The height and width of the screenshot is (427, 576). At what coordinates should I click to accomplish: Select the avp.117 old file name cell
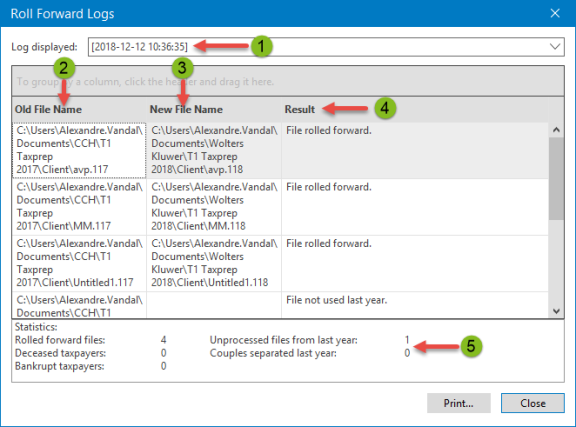click(79, 150)
